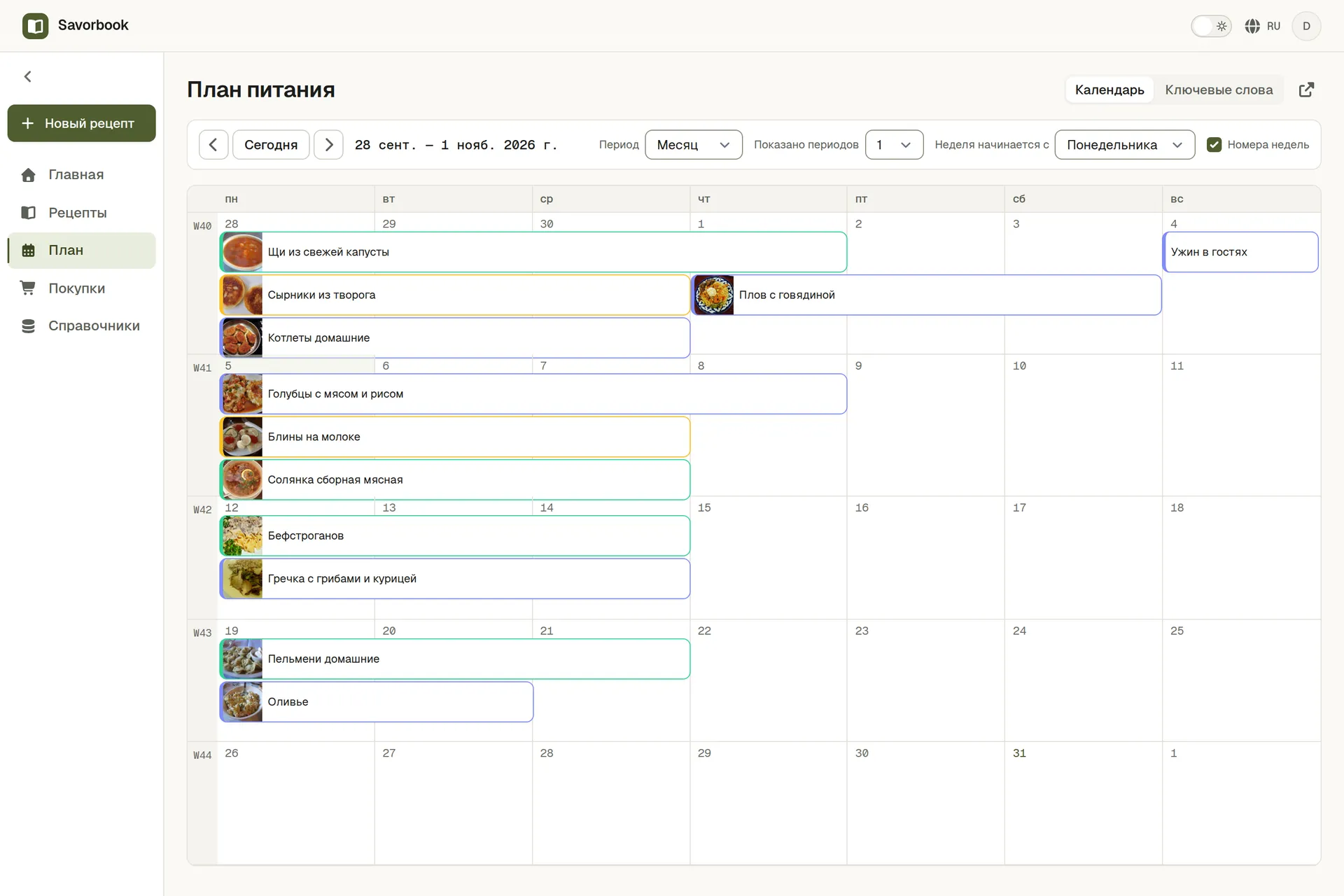1344x896 pixels.
Task: Open Показано периодов dropdown
Action: [x=894, y=145]
